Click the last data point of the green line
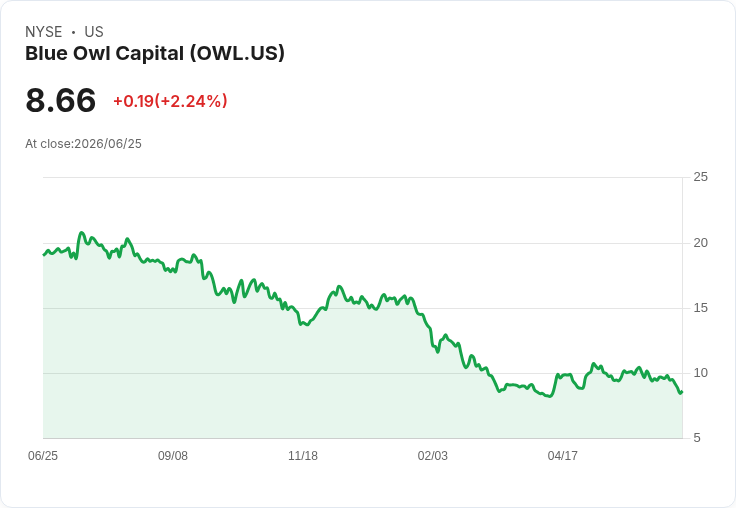This screenshot has width=736, height=508. click(681, 392)
